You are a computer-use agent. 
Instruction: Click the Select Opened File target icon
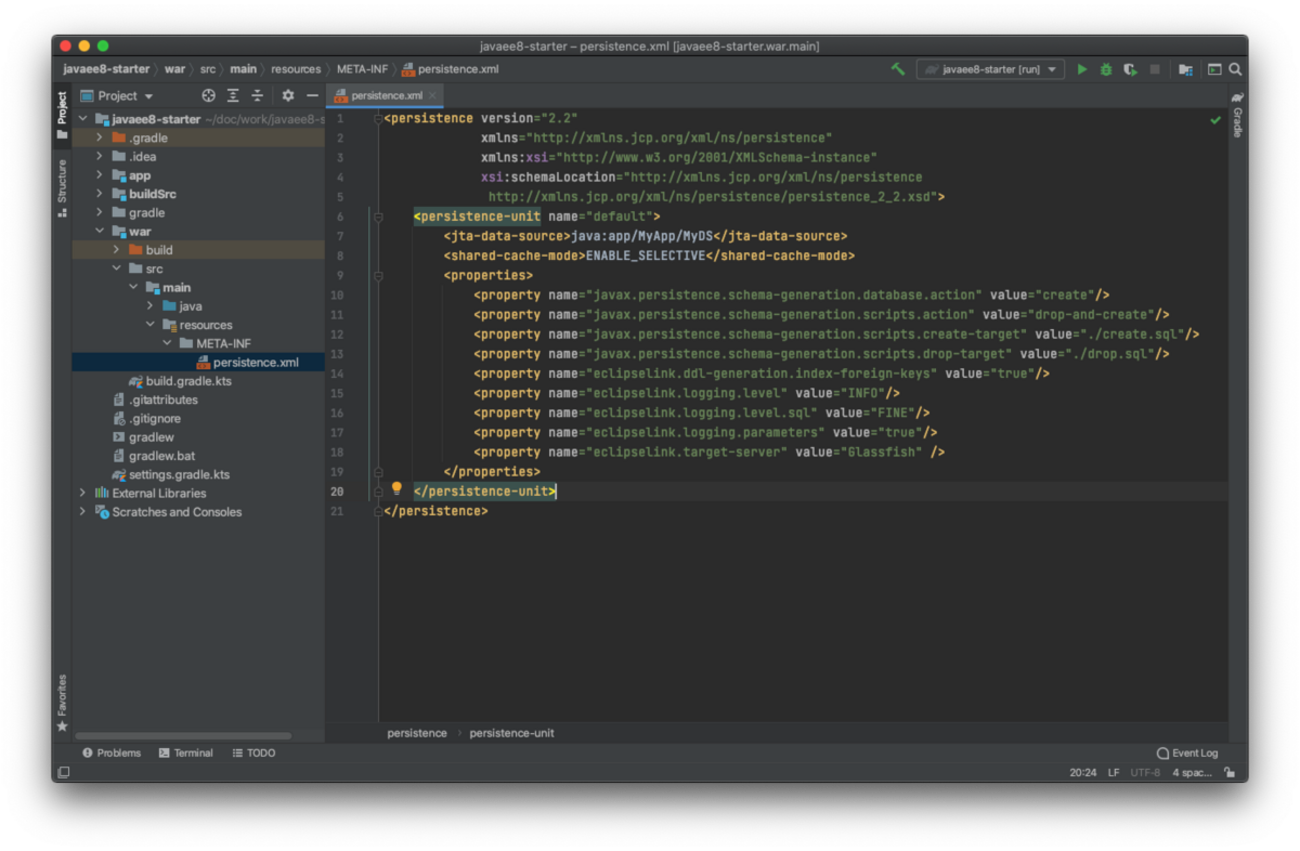click(x=208, y=96)
